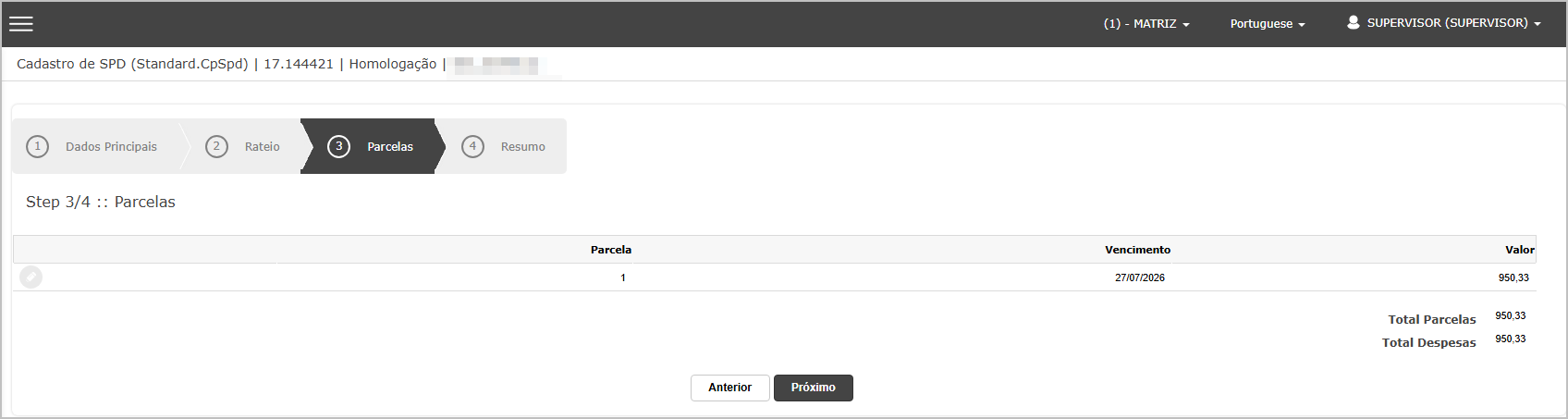Expand the (1) - MATRIZ dropdown
Viewport: 1568px width, 419px height.
1146,24
